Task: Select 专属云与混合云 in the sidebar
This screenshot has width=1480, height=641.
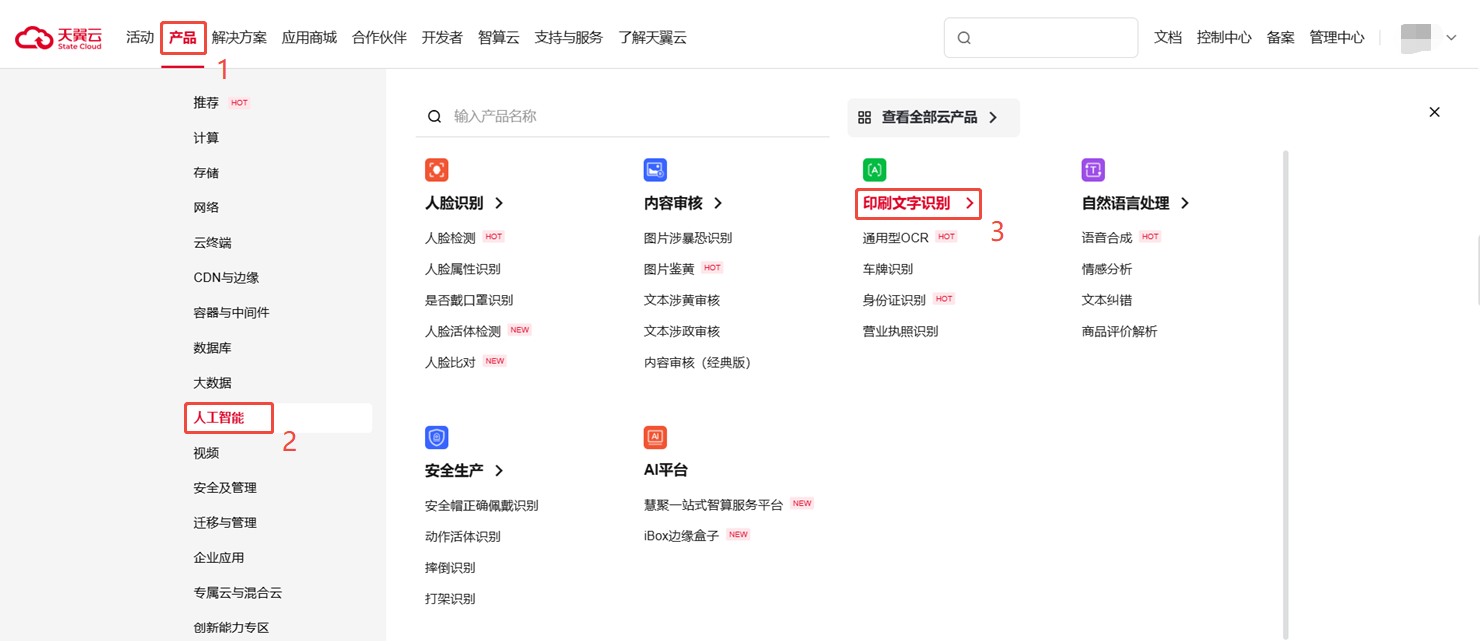Action: [x=238, y=593]
